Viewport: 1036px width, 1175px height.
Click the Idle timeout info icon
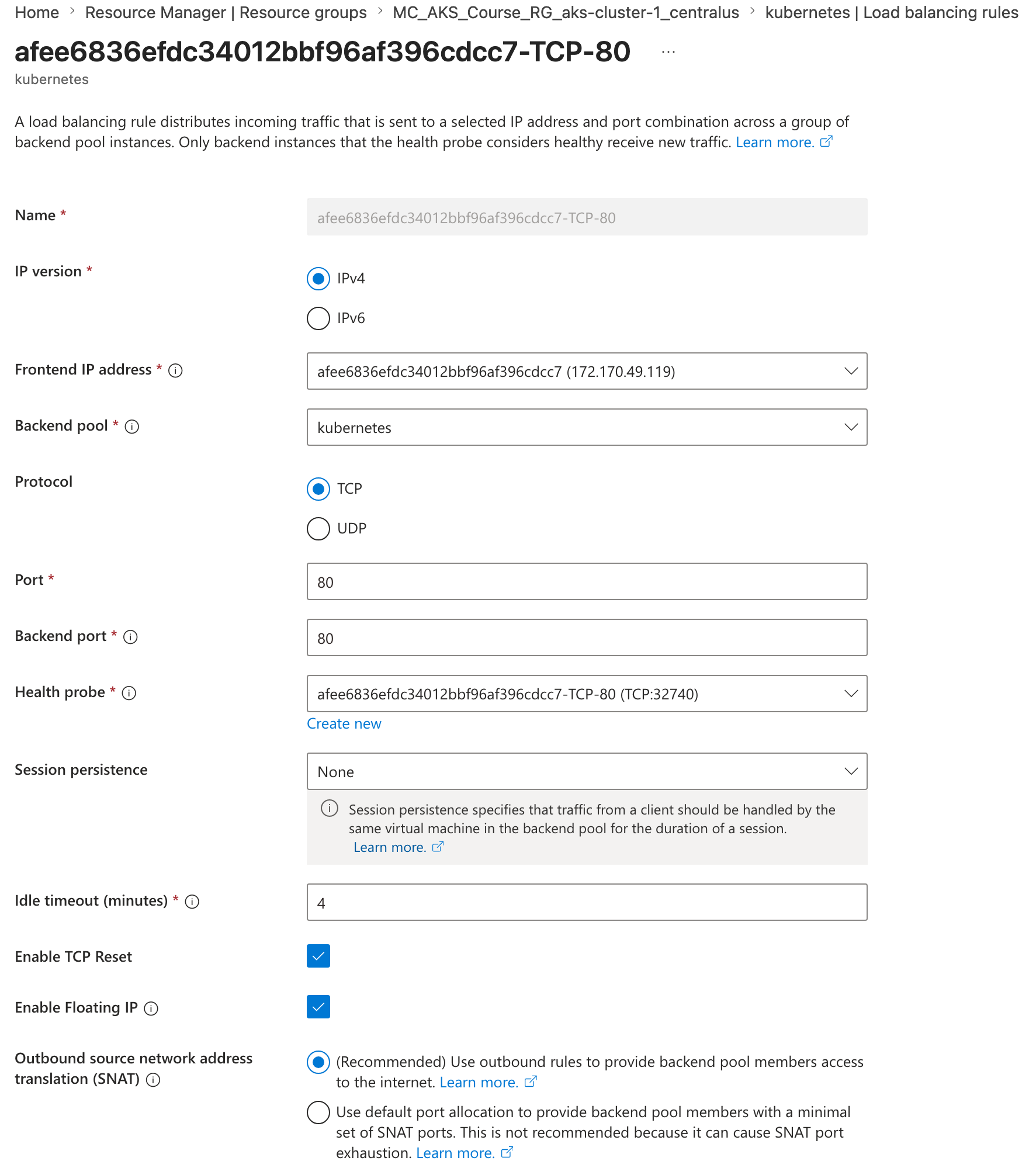pyautogui.click(x=192, y=902)
